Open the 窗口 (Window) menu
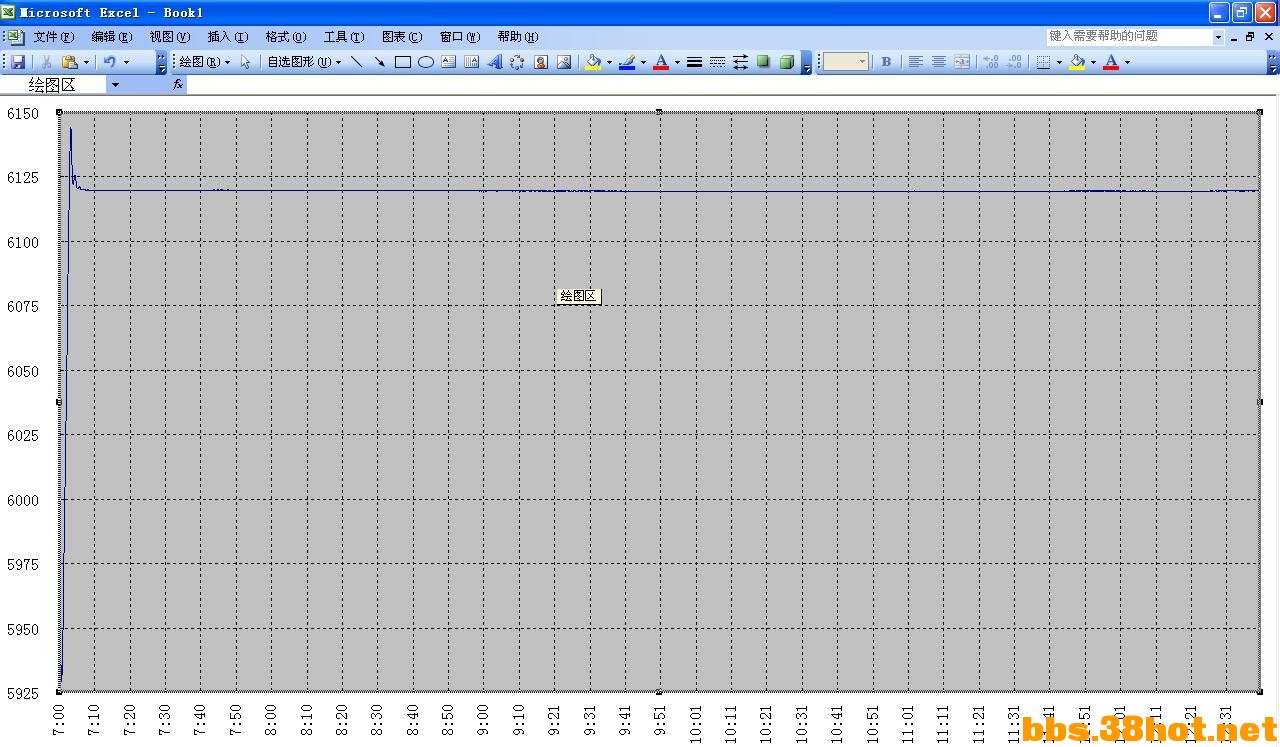 [460, 37]
